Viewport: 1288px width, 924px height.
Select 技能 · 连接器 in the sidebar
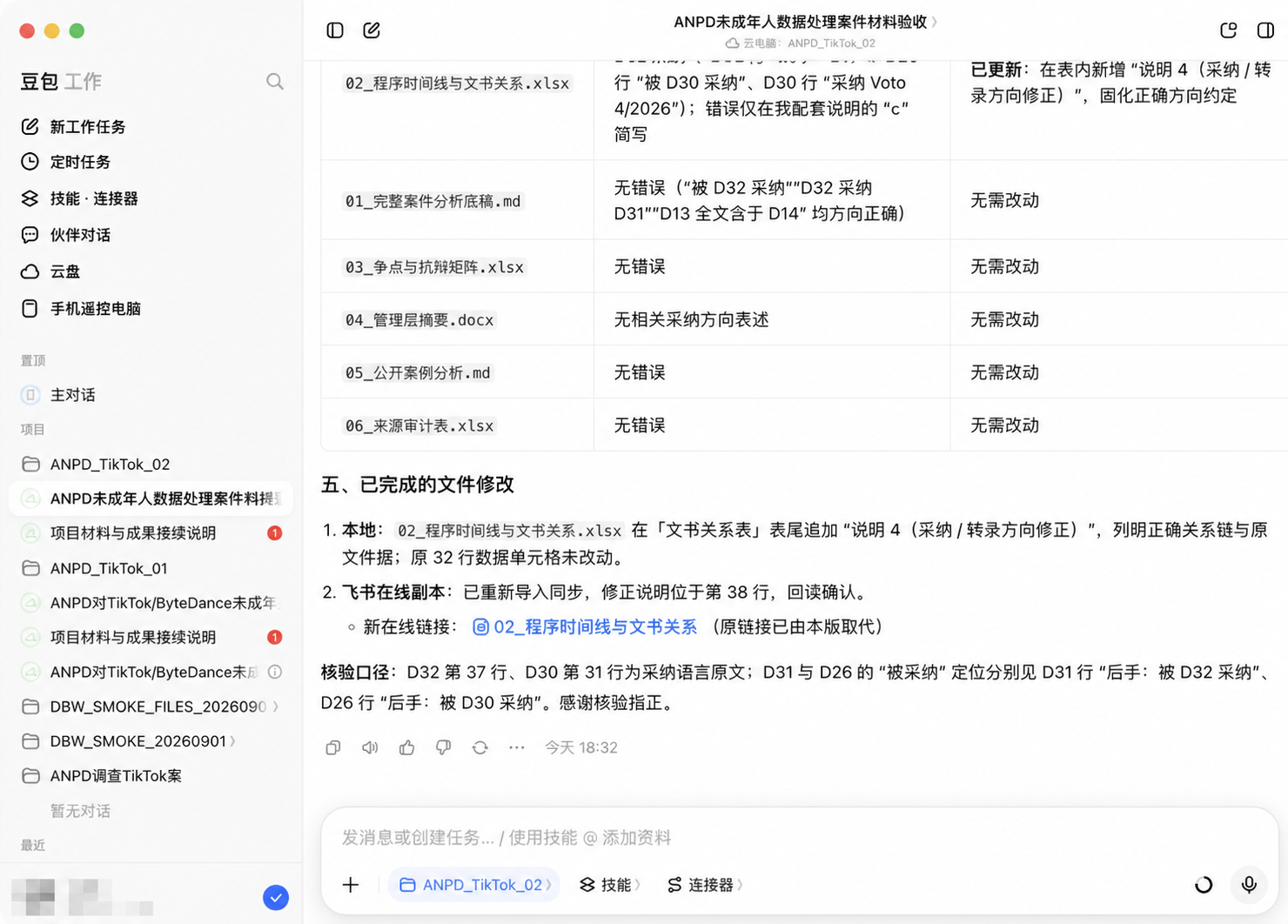click(x=79, y=198)
